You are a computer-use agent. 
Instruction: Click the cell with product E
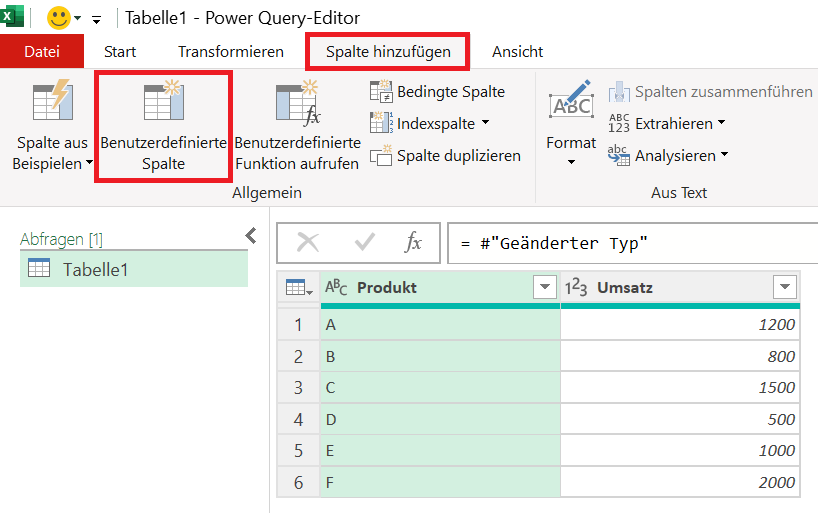tap(440, 450)
